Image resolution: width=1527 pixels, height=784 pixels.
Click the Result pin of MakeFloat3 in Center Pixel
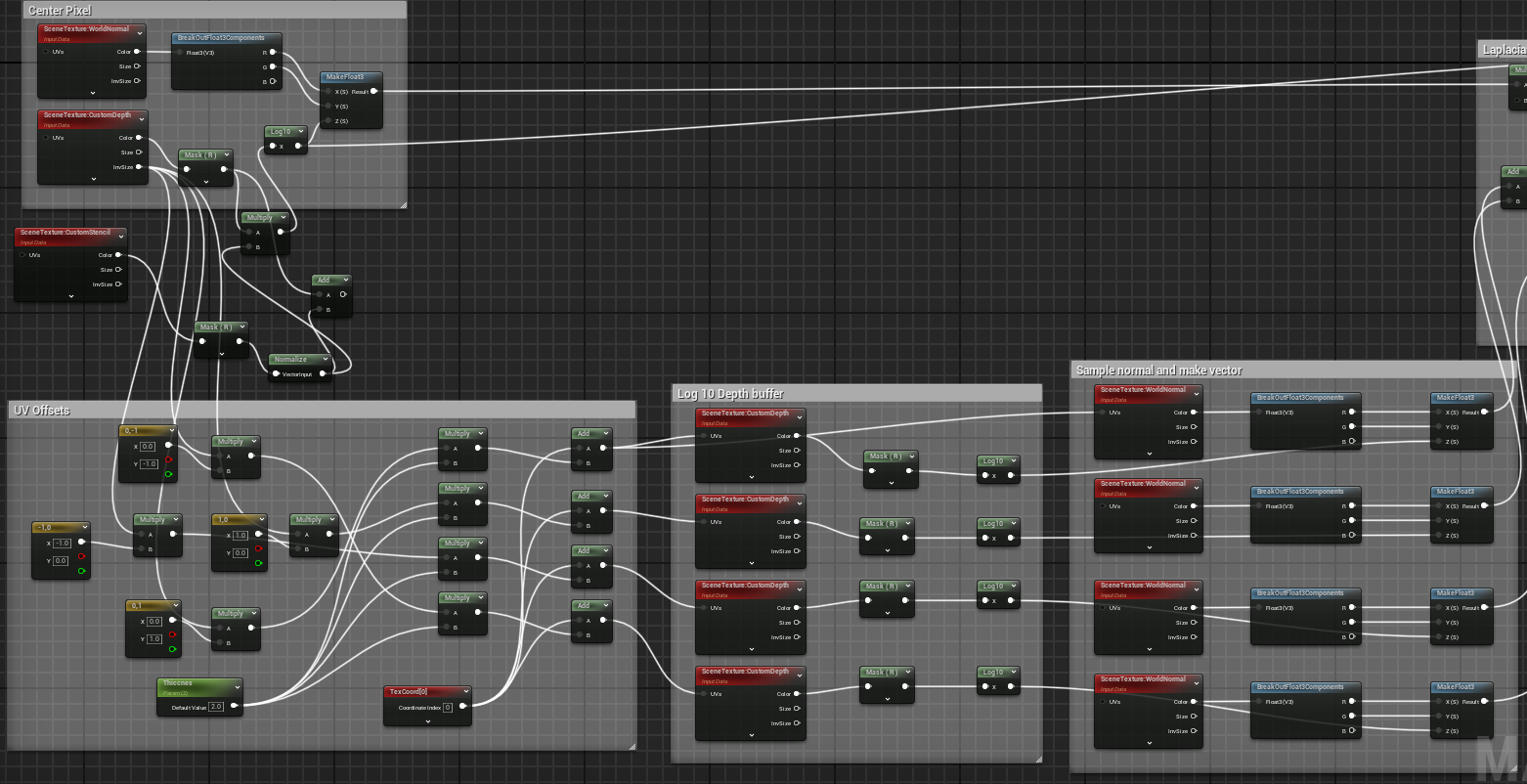click(373, 92)
